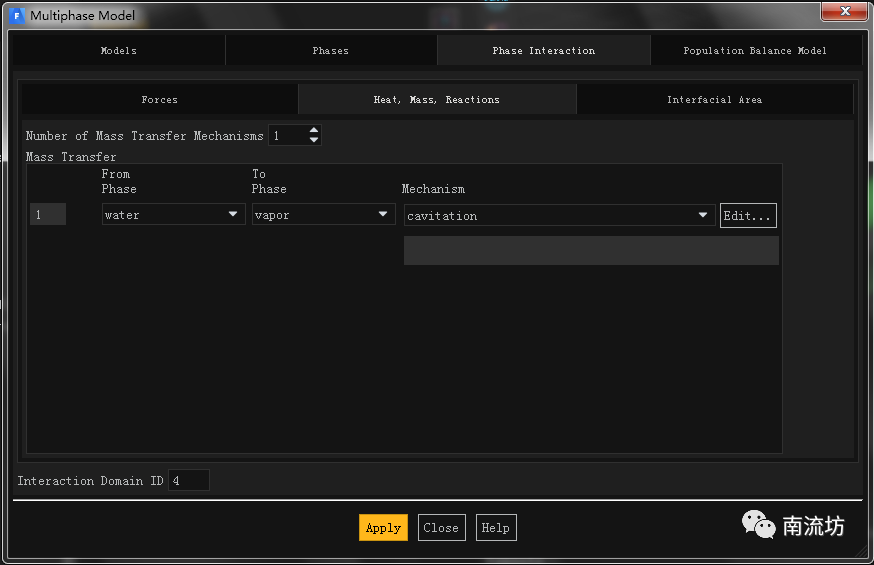Open the Forces sub-tab
The width and height of the screenshot is (874, 565).
[159, 99]
